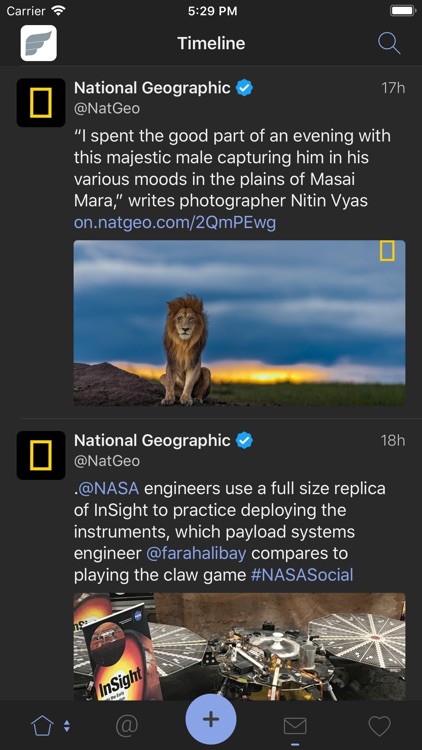The height and width of the screenshot is (750, 422).
Task: Open the on.natgeo.com/2QmPEwg link
Action: tap(175, 223)
